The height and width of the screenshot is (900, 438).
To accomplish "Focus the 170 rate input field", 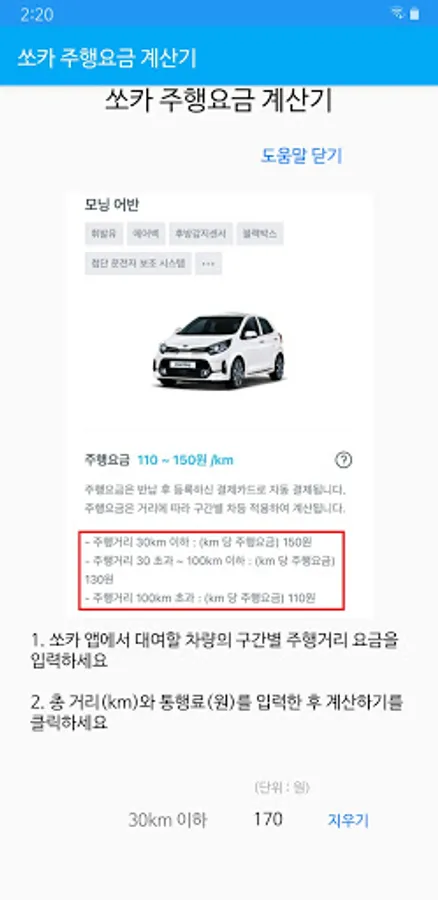I will coord(268,819).
